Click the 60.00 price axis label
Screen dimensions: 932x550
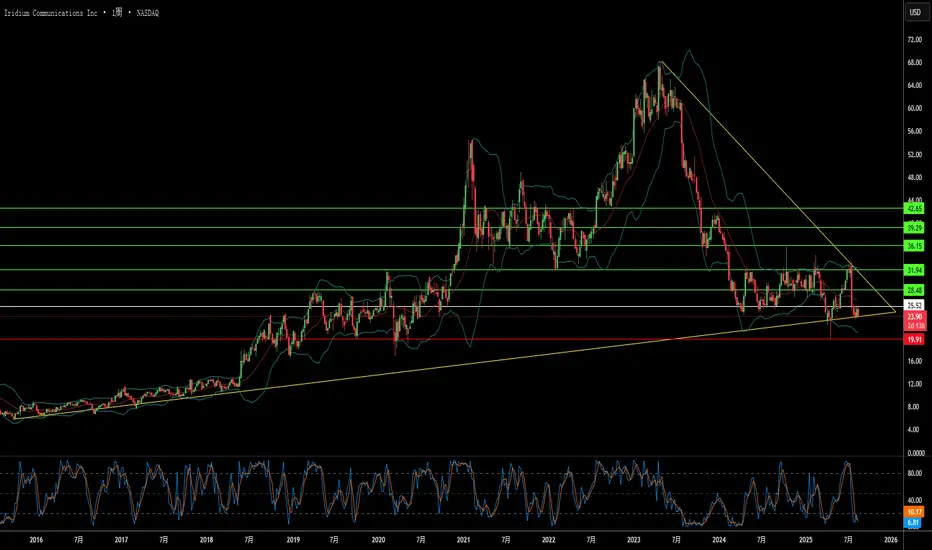914,108
